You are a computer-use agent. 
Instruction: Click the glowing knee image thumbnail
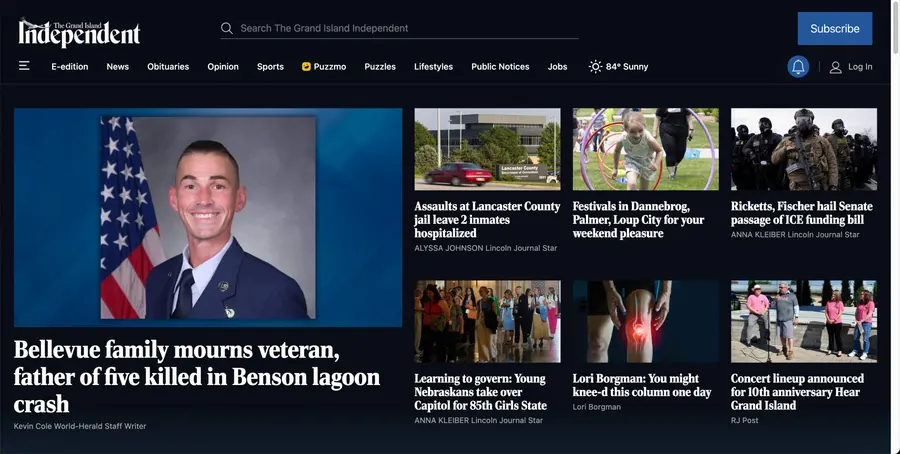click(x=646, y=321)
